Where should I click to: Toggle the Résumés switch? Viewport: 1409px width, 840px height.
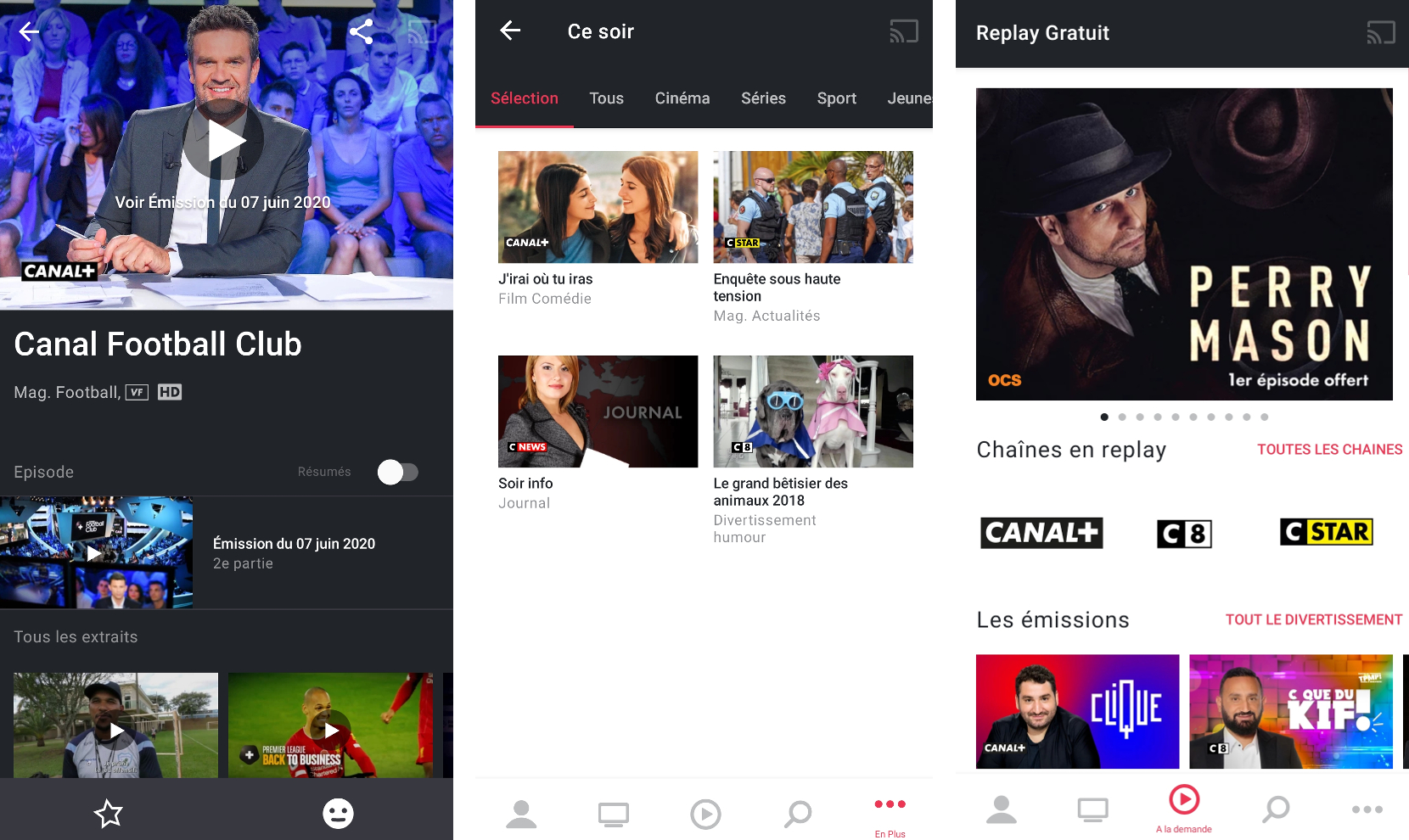pos(398,472)
